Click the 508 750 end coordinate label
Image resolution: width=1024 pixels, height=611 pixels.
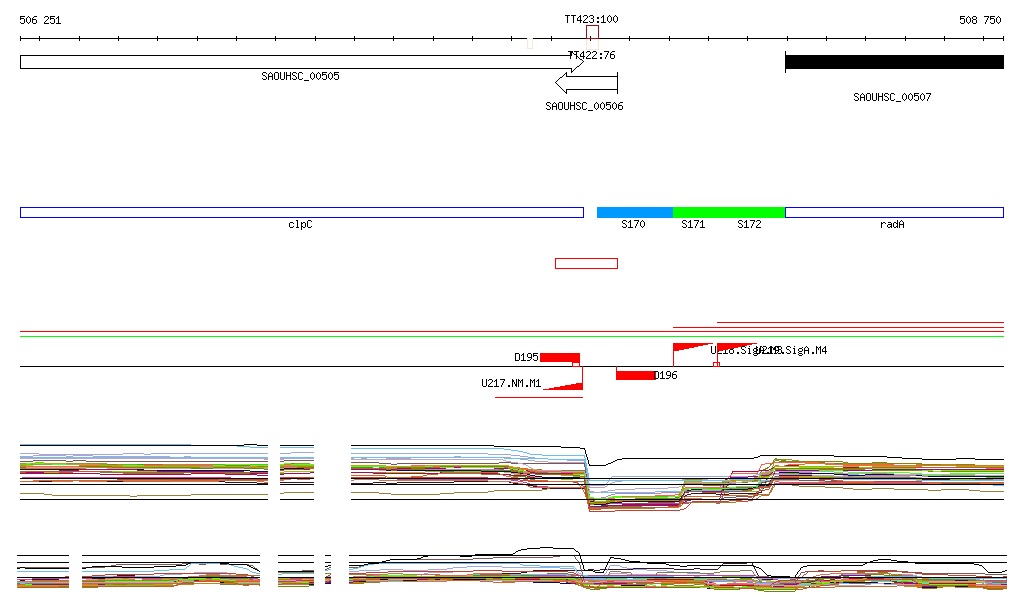(979, 20)
